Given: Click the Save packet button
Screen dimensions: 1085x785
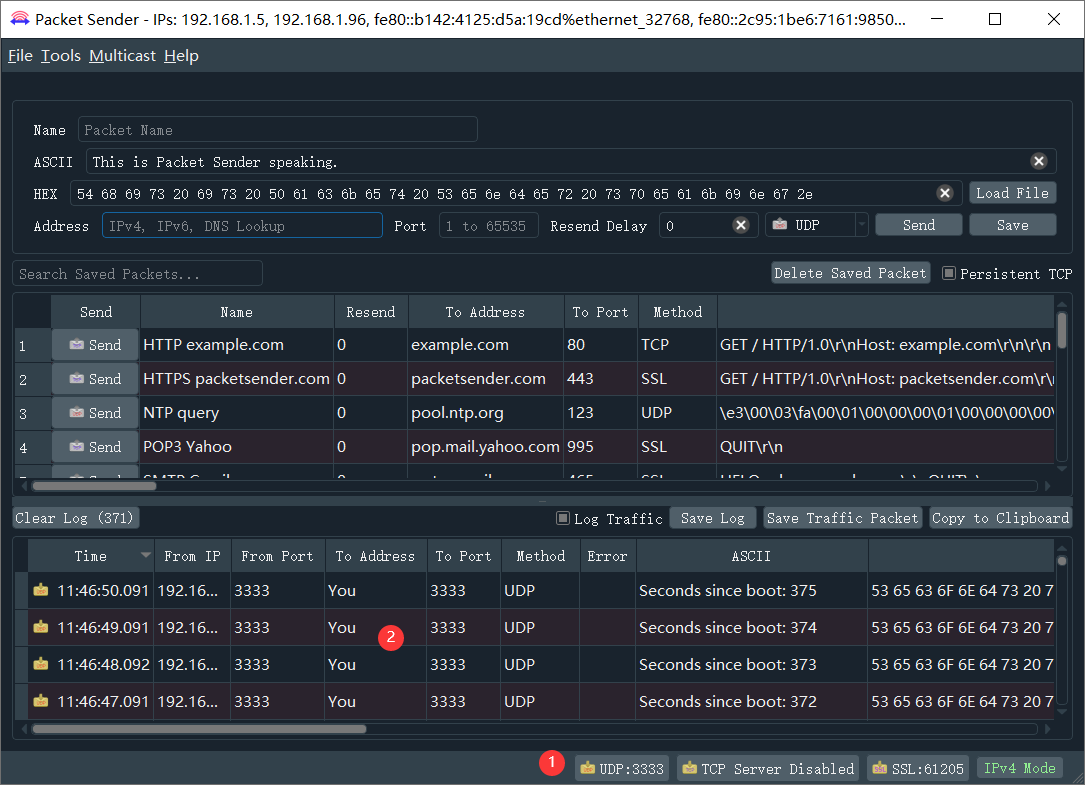Looking at the screenshot, I should 1012,225.
